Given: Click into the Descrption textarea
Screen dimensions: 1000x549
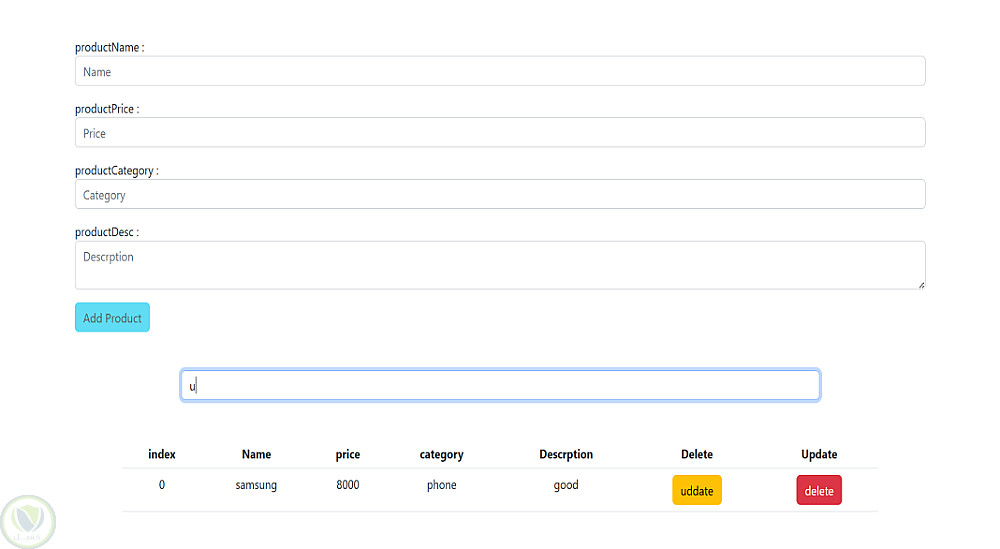Looking at the screenshot, I should 500,265.
